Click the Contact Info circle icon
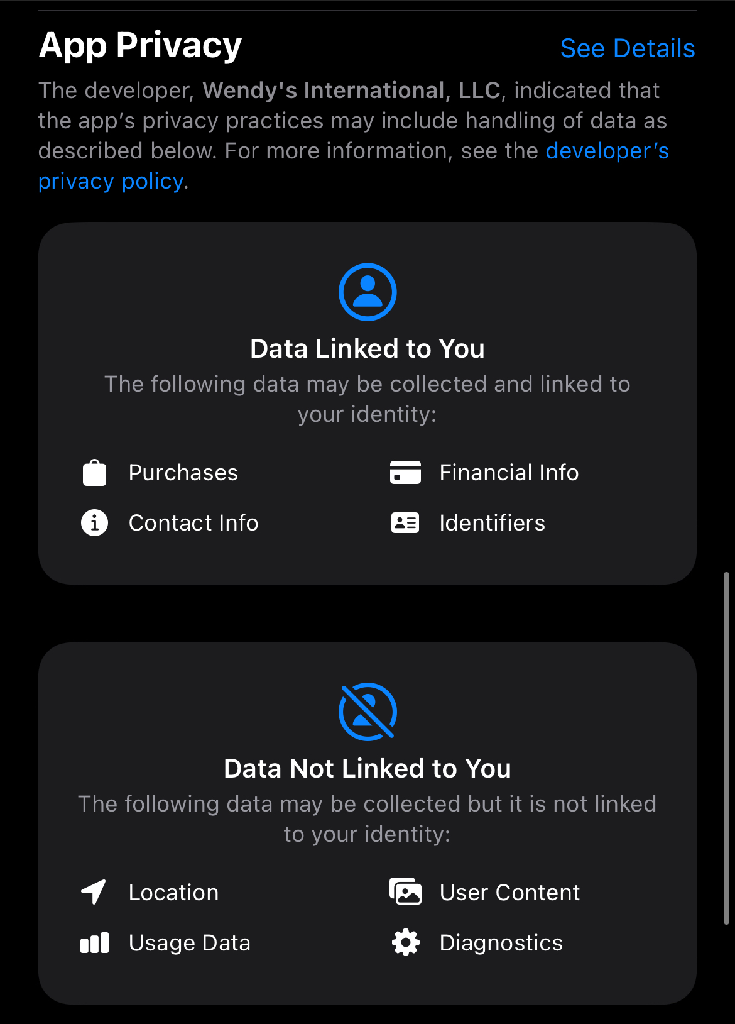 point(94,523)
